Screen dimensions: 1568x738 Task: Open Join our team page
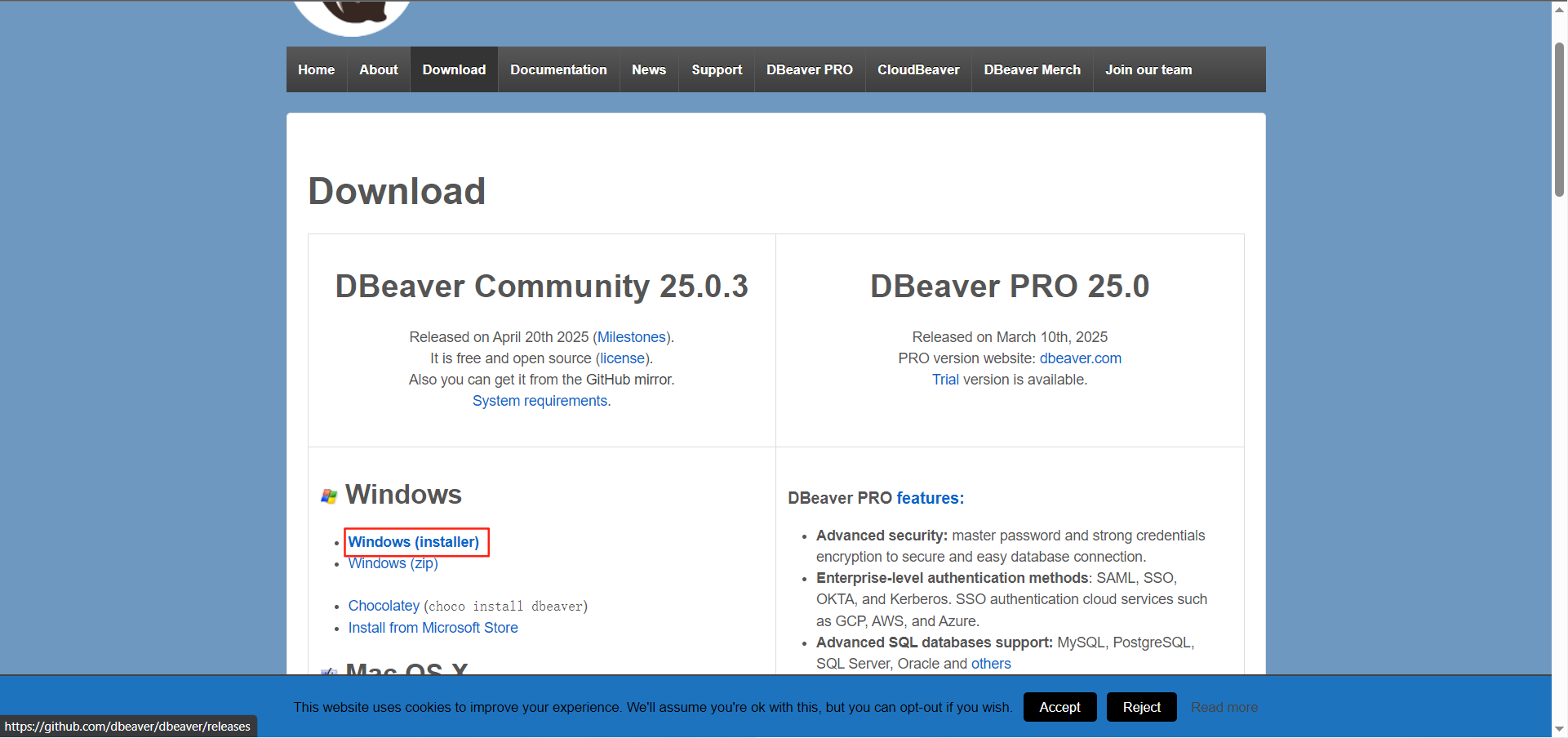[1148, 69]
